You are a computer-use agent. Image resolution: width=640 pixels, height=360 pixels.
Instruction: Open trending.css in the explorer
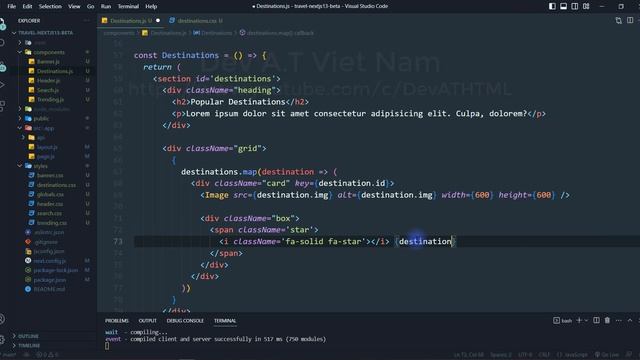coord(52,223)
